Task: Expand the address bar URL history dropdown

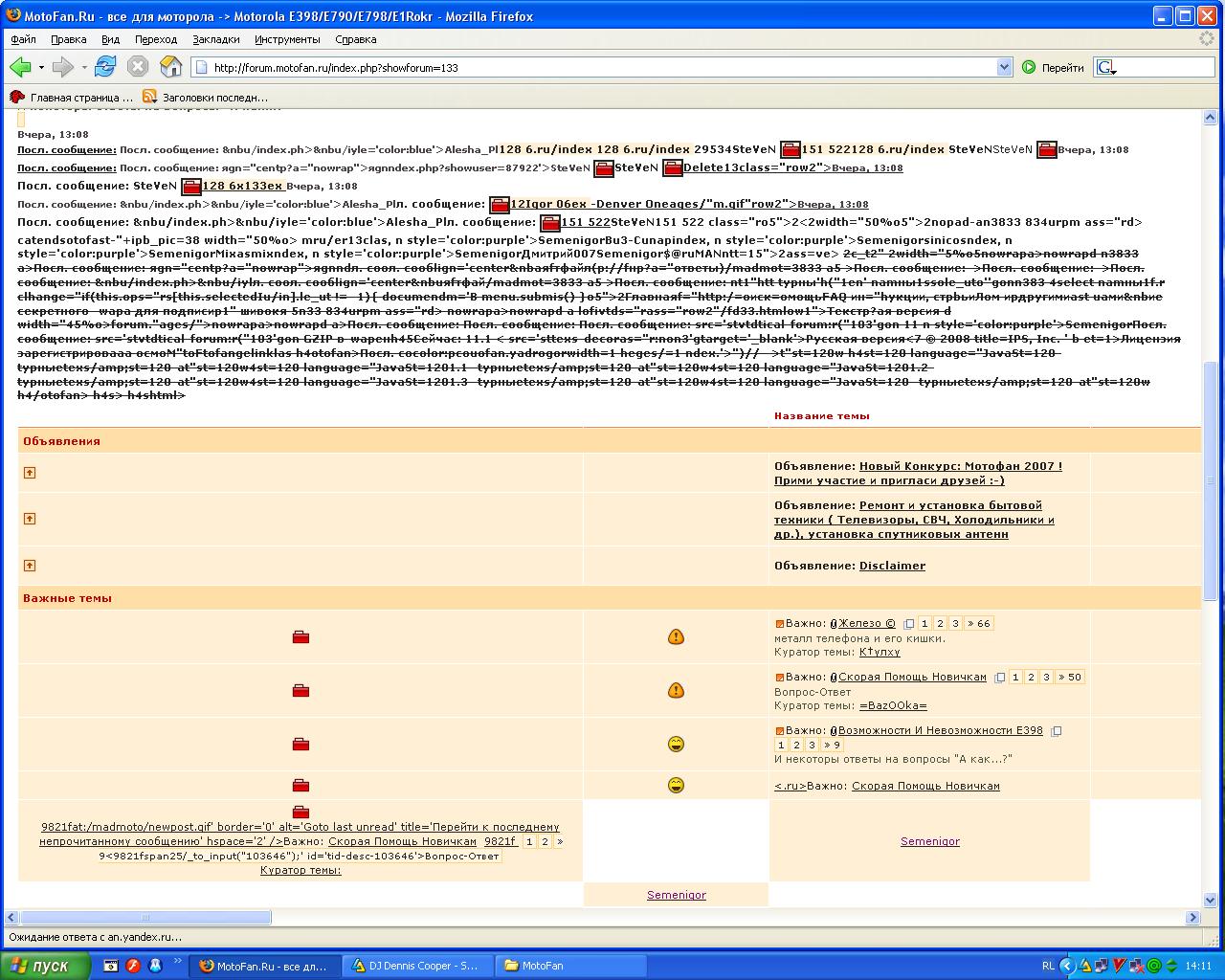Action: 1004,67
